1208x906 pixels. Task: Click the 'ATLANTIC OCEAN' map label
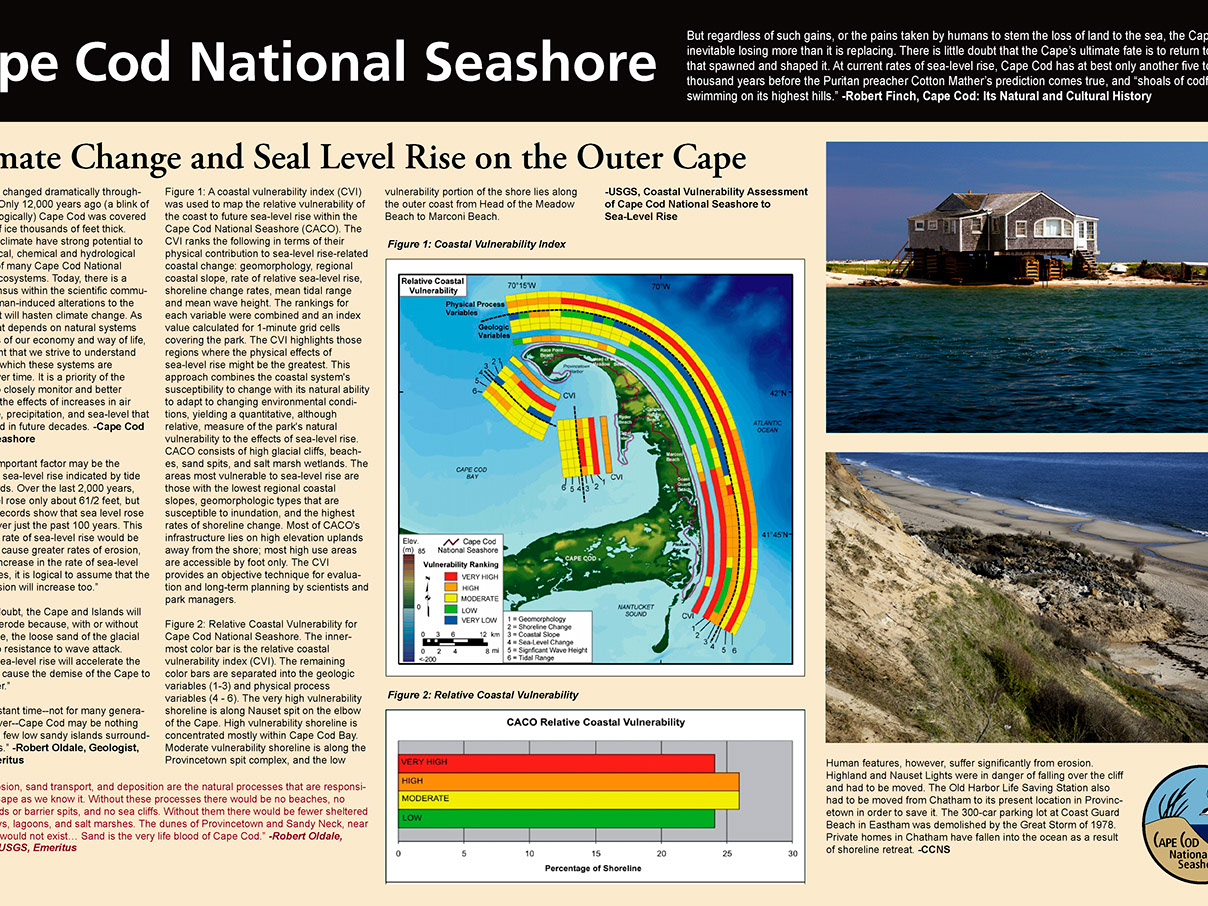[767, 425]
